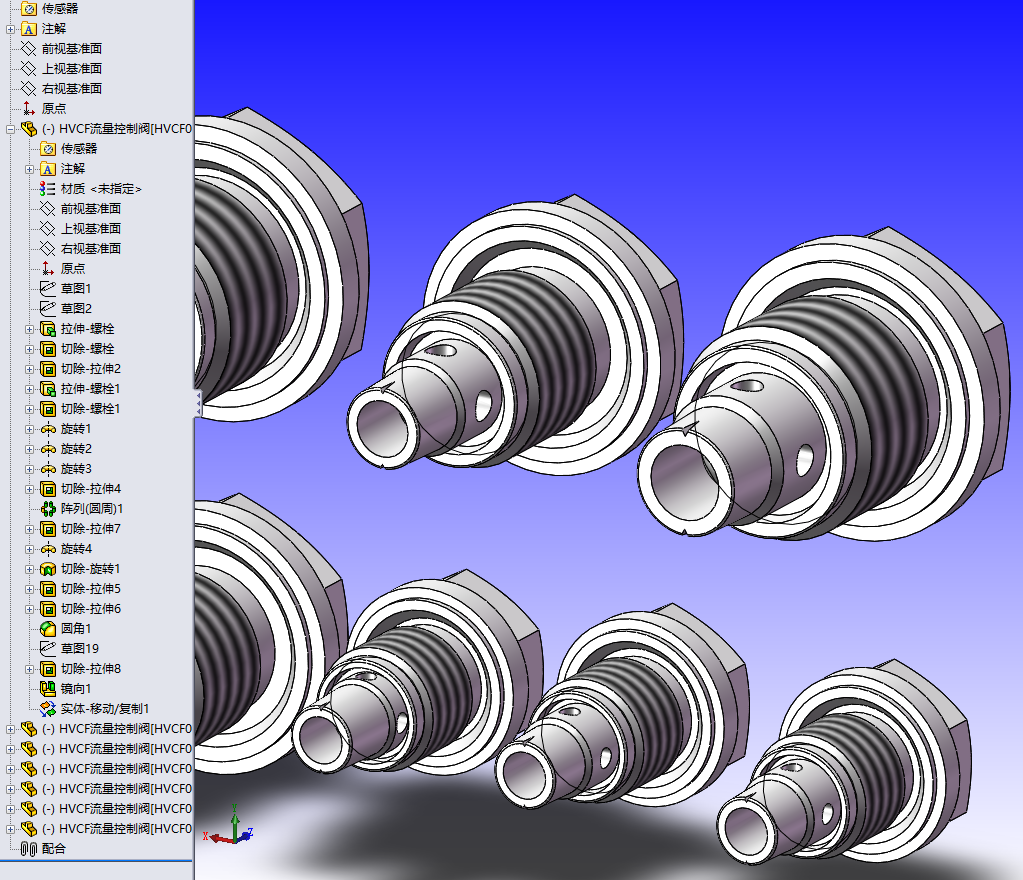Click the 阵列(圆周)1 circular pattern icon
This screenshot has height=880, width=1023.
point(48,509)
